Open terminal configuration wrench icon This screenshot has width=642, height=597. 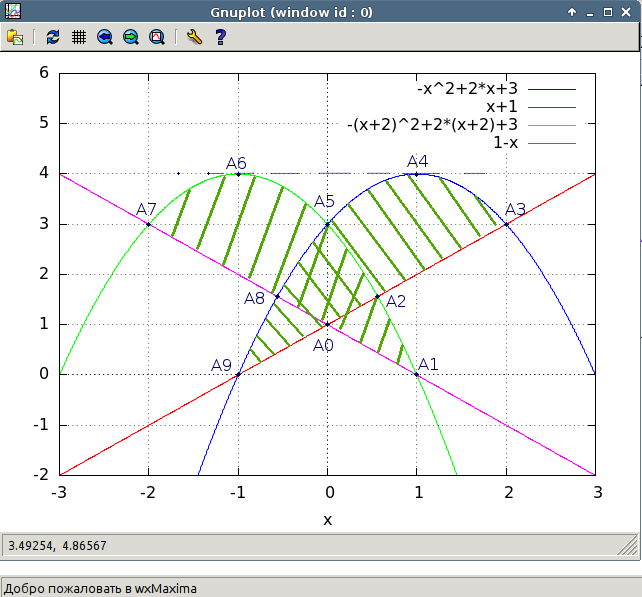click(x=194, y=37)
